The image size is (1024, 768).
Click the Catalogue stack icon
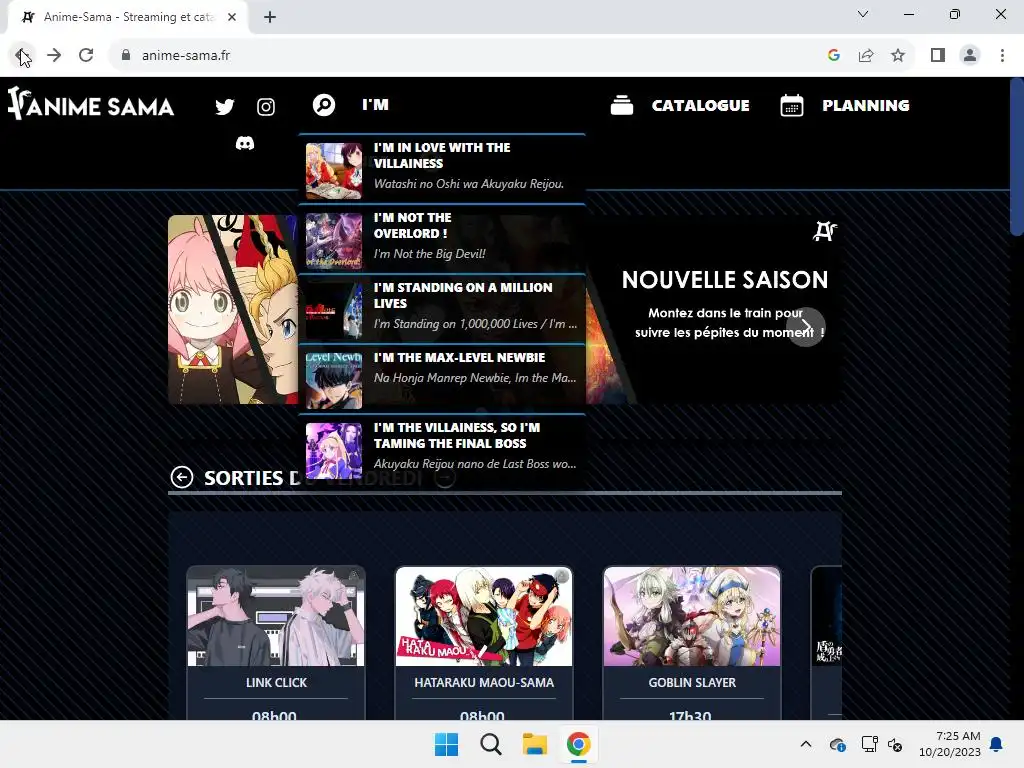pos(622,105)
